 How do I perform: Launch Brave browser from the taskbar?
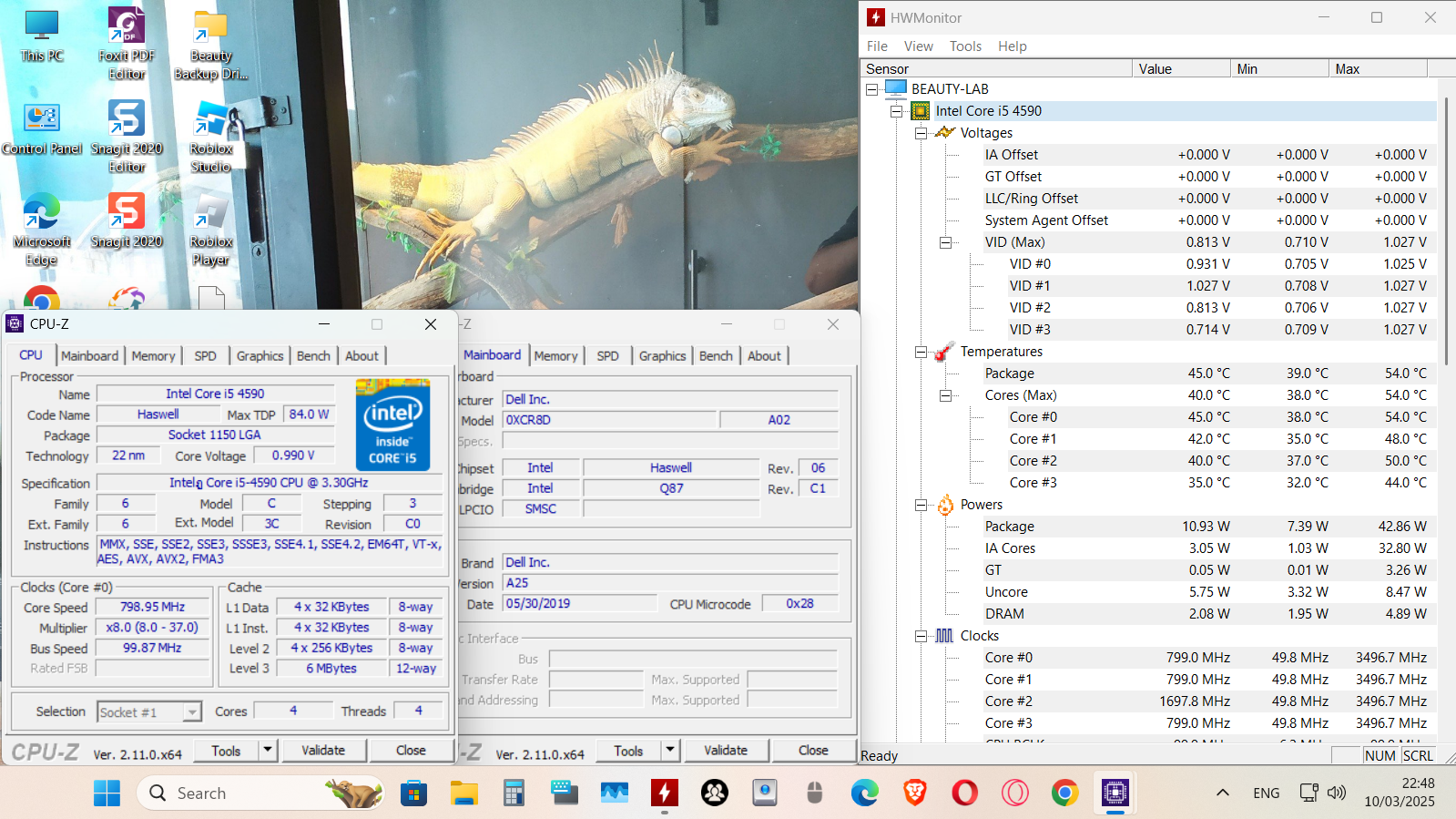[915, 793]
